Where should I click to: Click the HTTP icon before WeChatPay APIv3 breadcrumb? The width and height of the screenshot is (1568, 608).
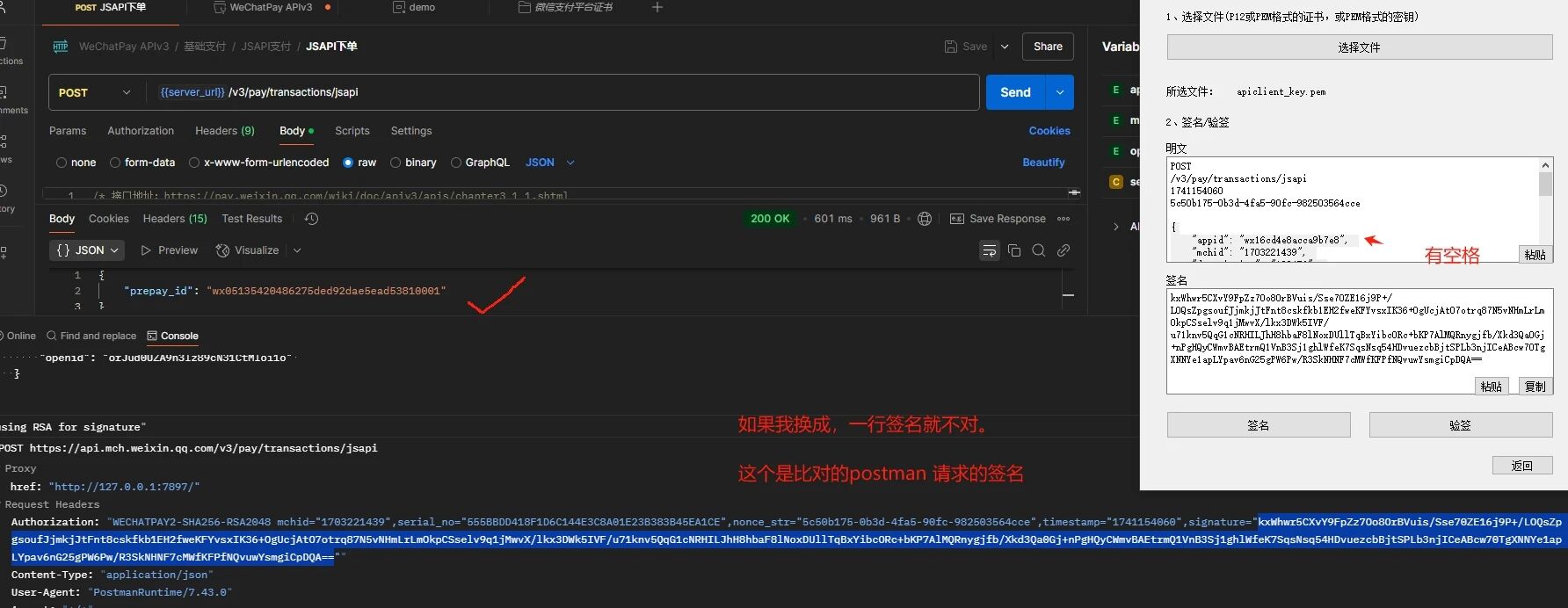[x=61, y=47]
